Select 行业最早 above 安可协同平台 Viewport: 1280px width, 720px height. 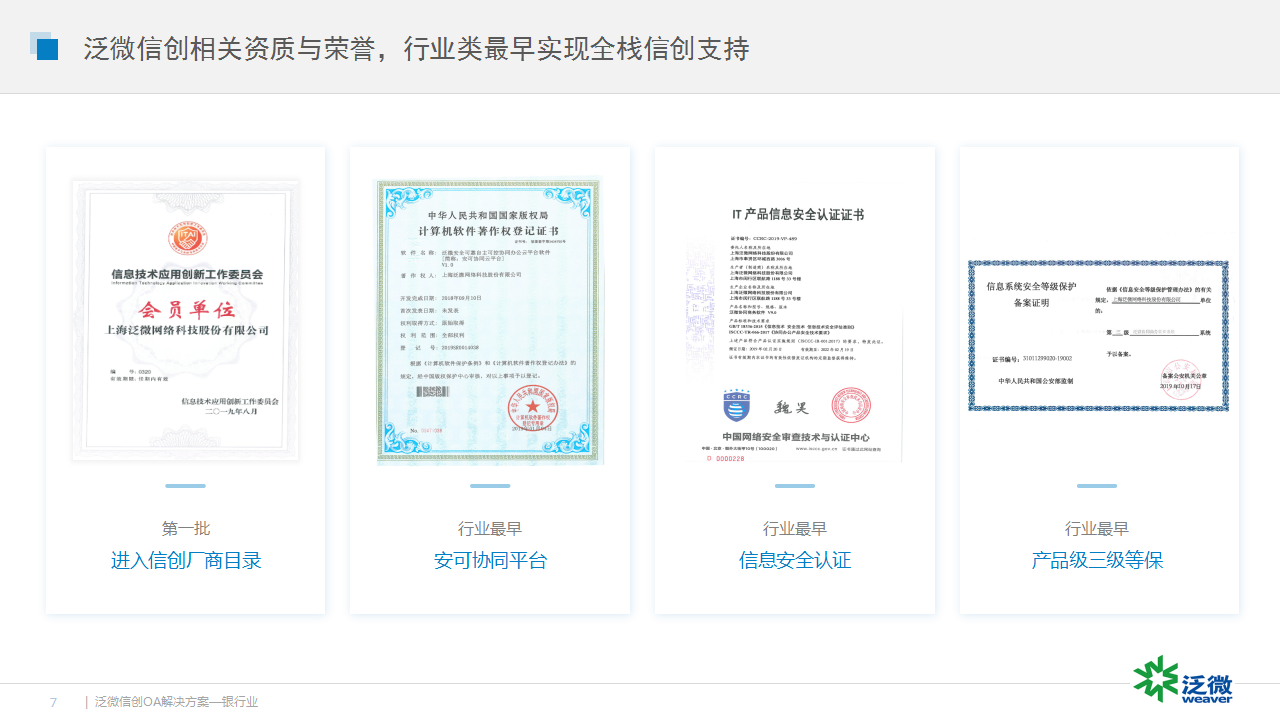[x=490, y=528]
